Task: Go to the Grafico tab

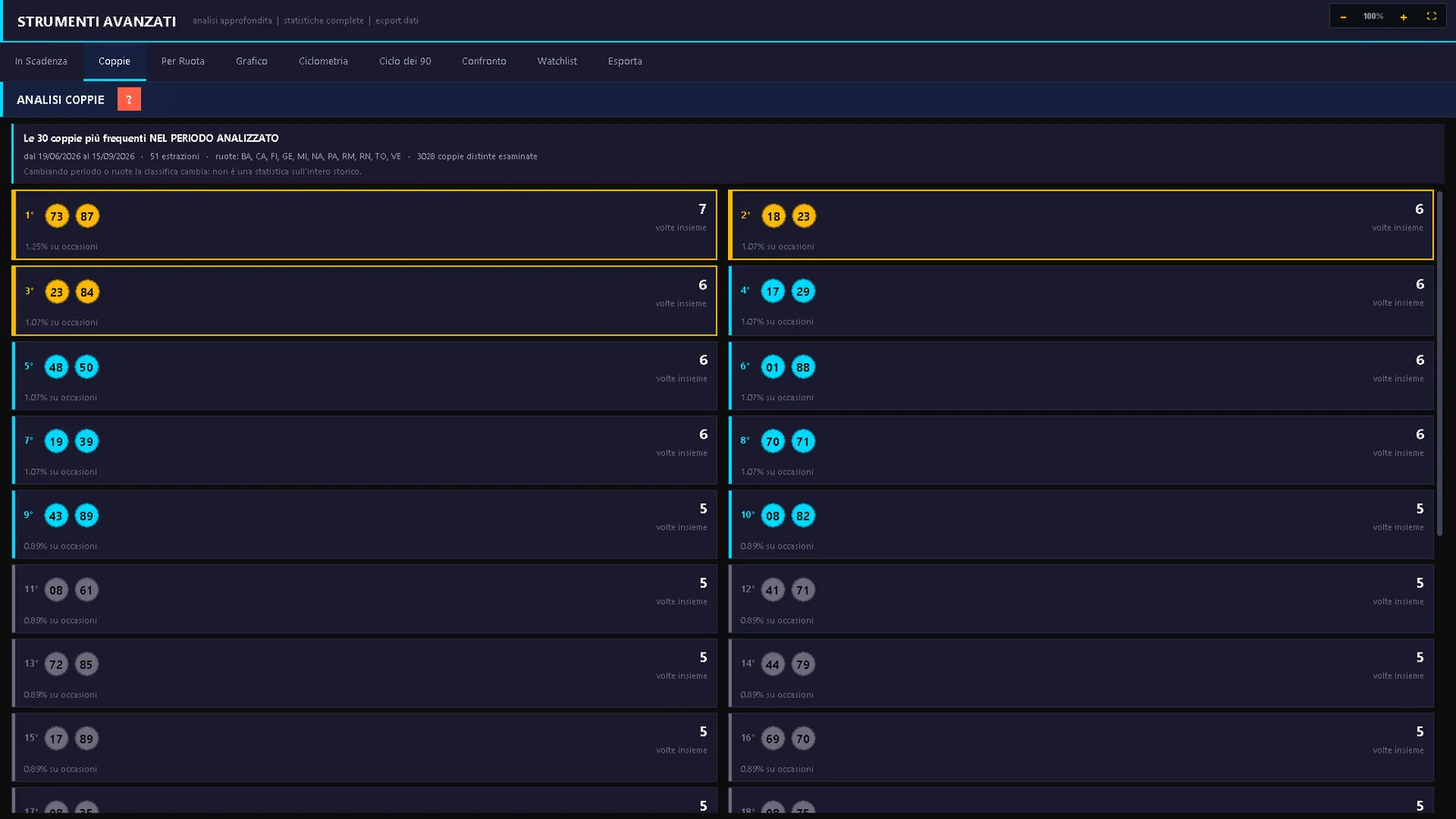Action: (x=252, y=61)
